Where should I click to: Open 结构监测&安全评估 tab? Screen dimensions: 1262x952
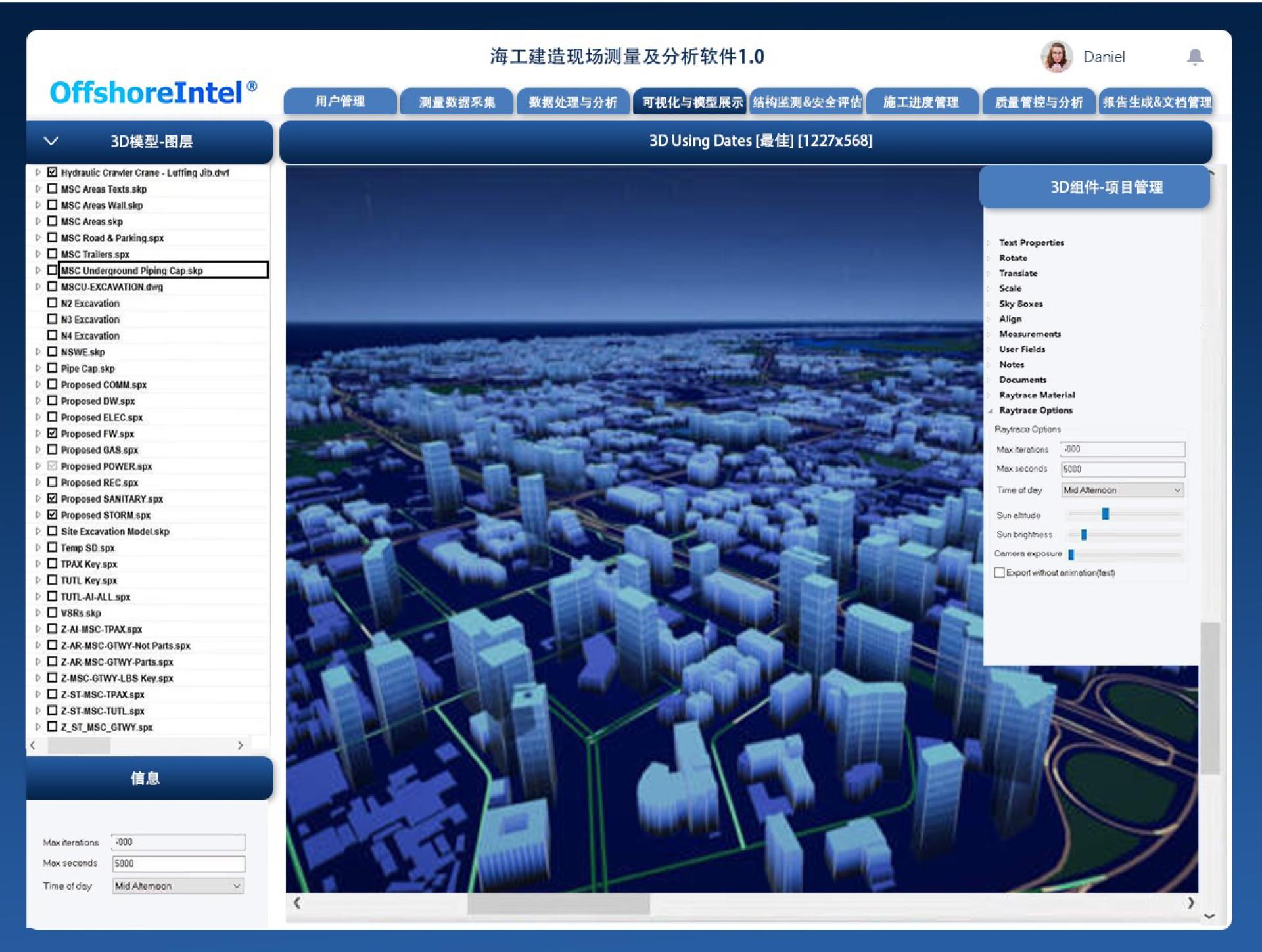pos(806,102)
